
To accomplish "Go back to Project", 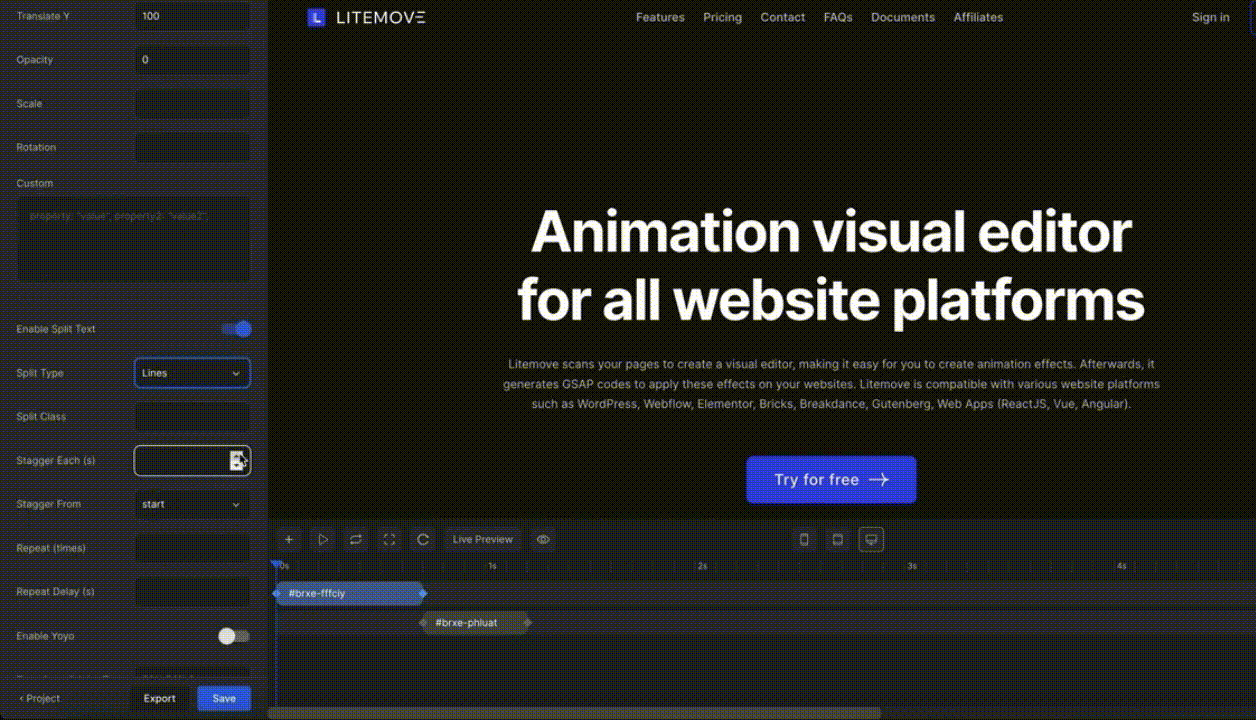I will click(x=40, y=698).
